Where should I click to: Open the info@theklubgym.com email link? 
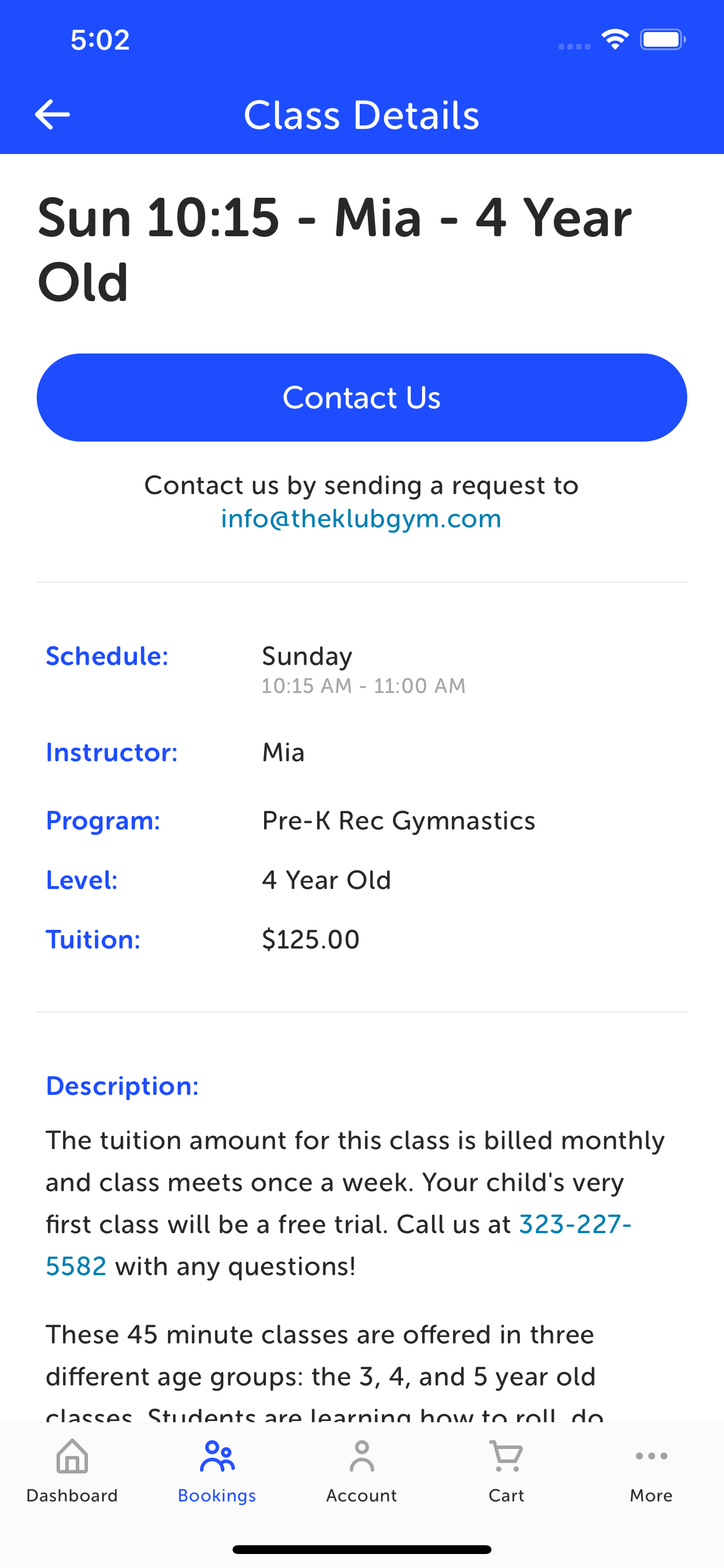coord(361,519)
